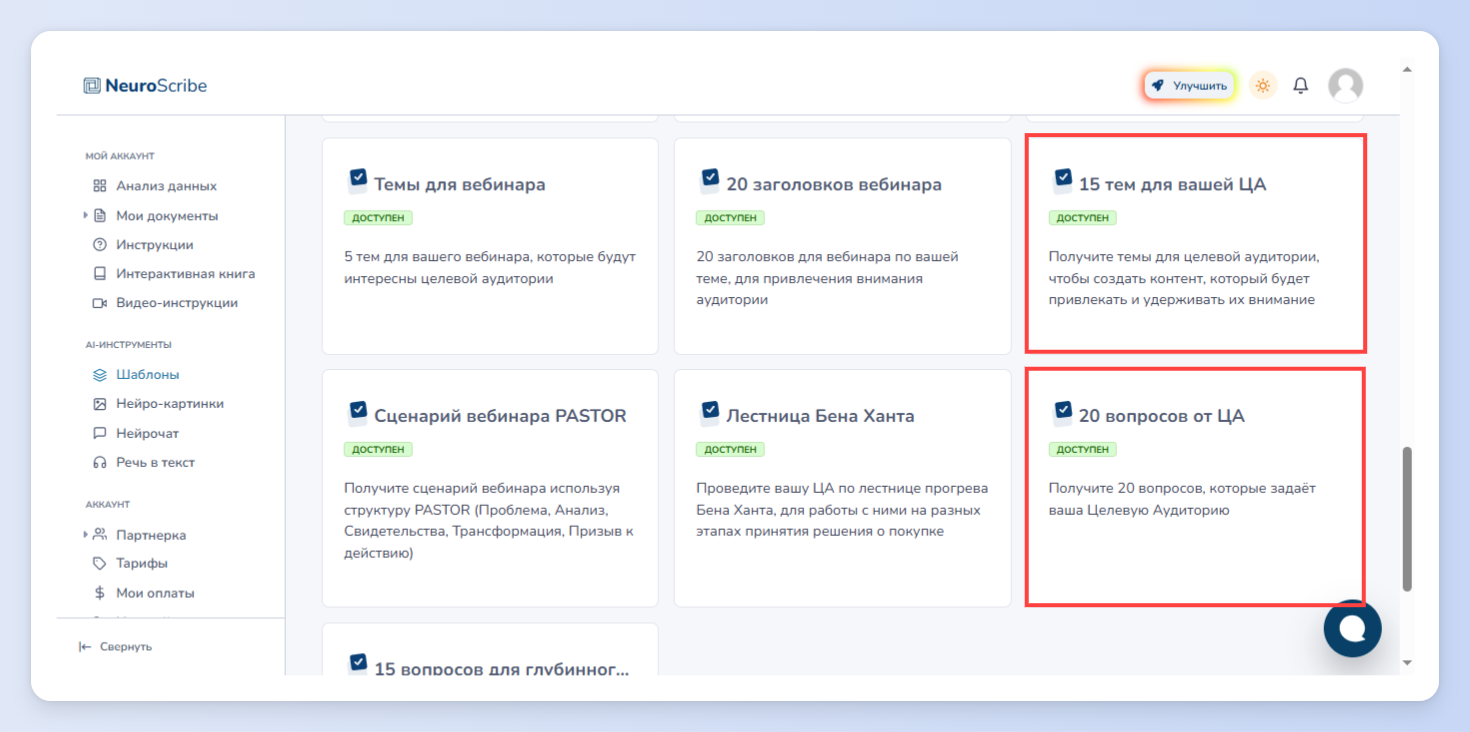
Task: Click the Нейрочат chat icon
Action: click(100, 434)
